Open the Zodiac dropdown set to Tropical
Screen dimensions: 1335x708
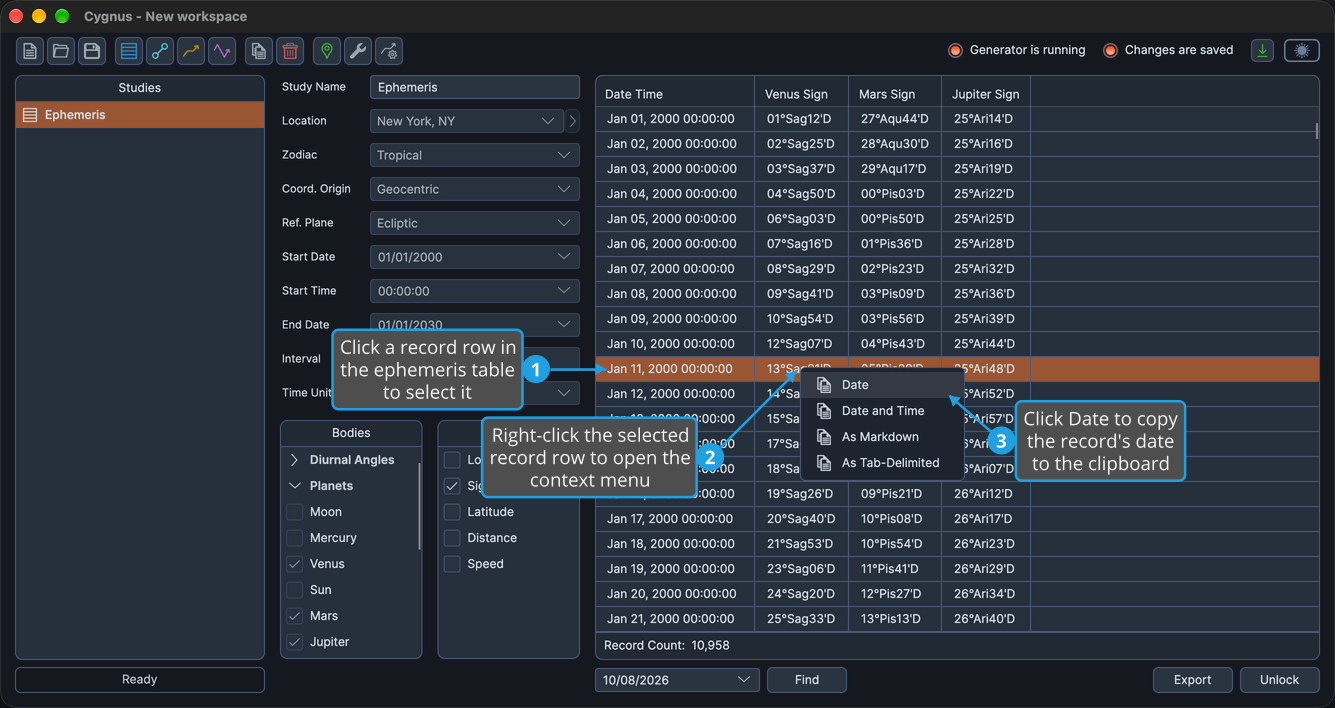474,155
